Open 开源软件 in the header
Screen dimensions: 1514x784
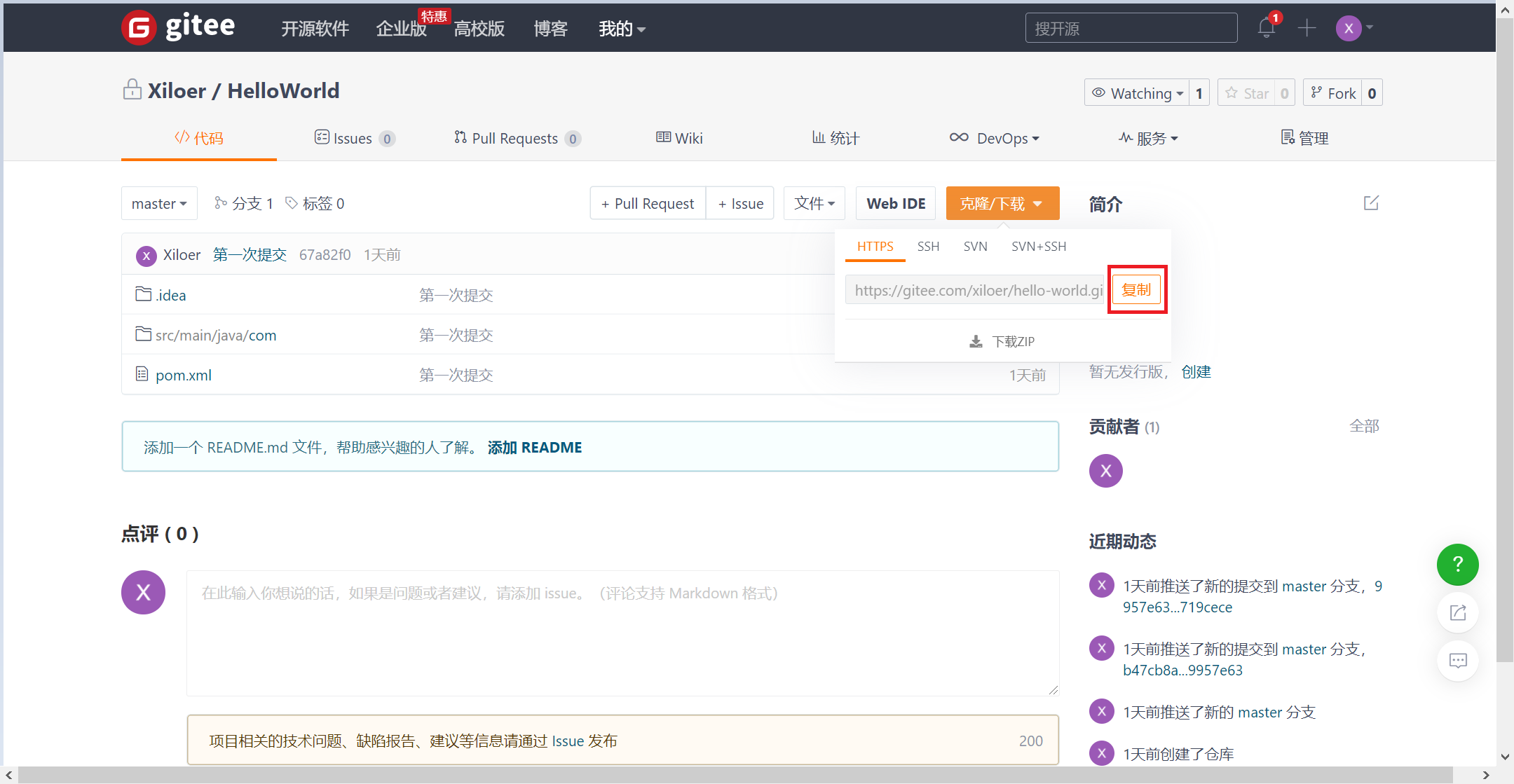pyautogui.click(x=315, y=29)
